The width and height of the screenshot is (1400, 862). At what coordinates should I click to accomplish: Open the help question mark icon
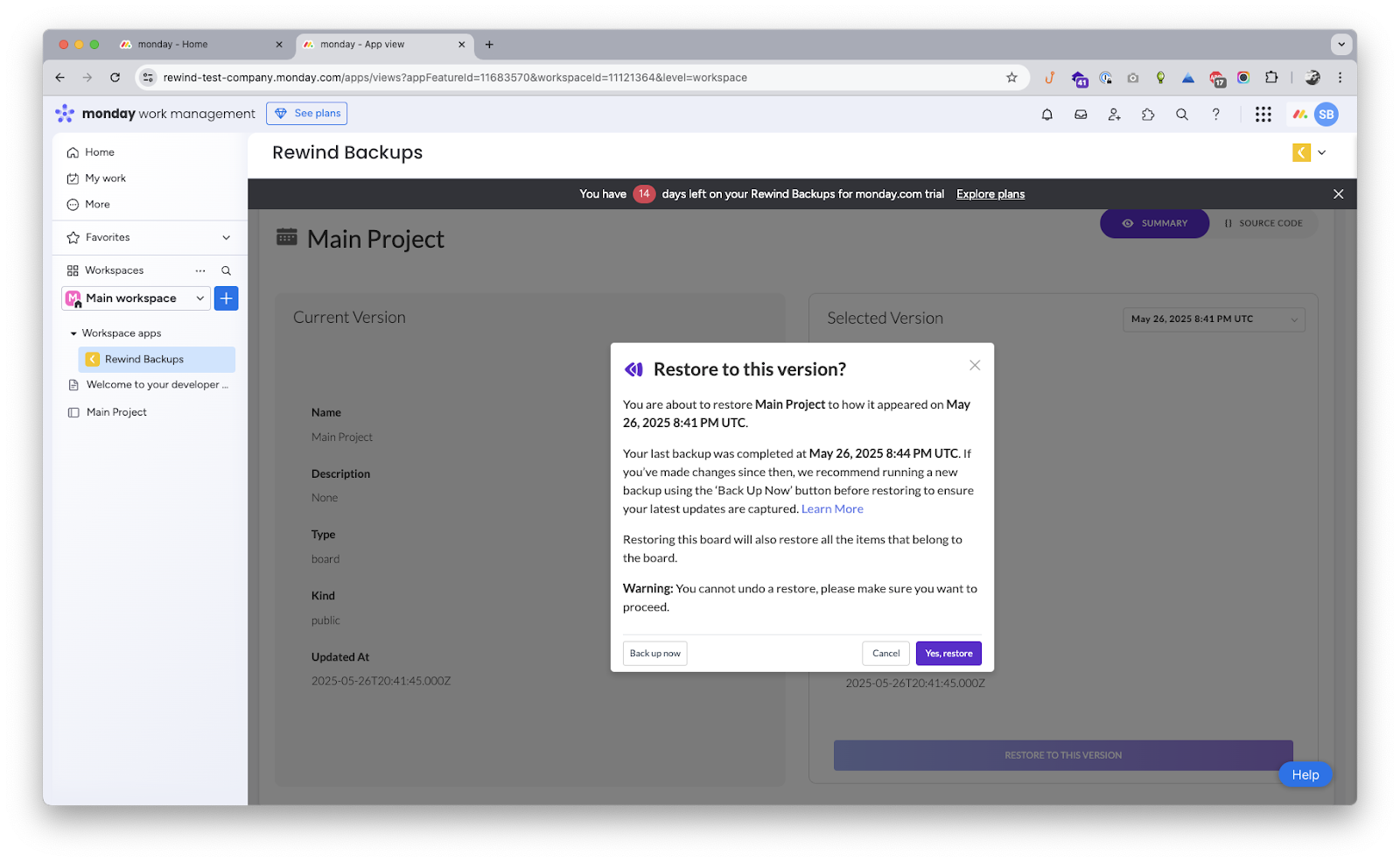(x=1215, y=114)
